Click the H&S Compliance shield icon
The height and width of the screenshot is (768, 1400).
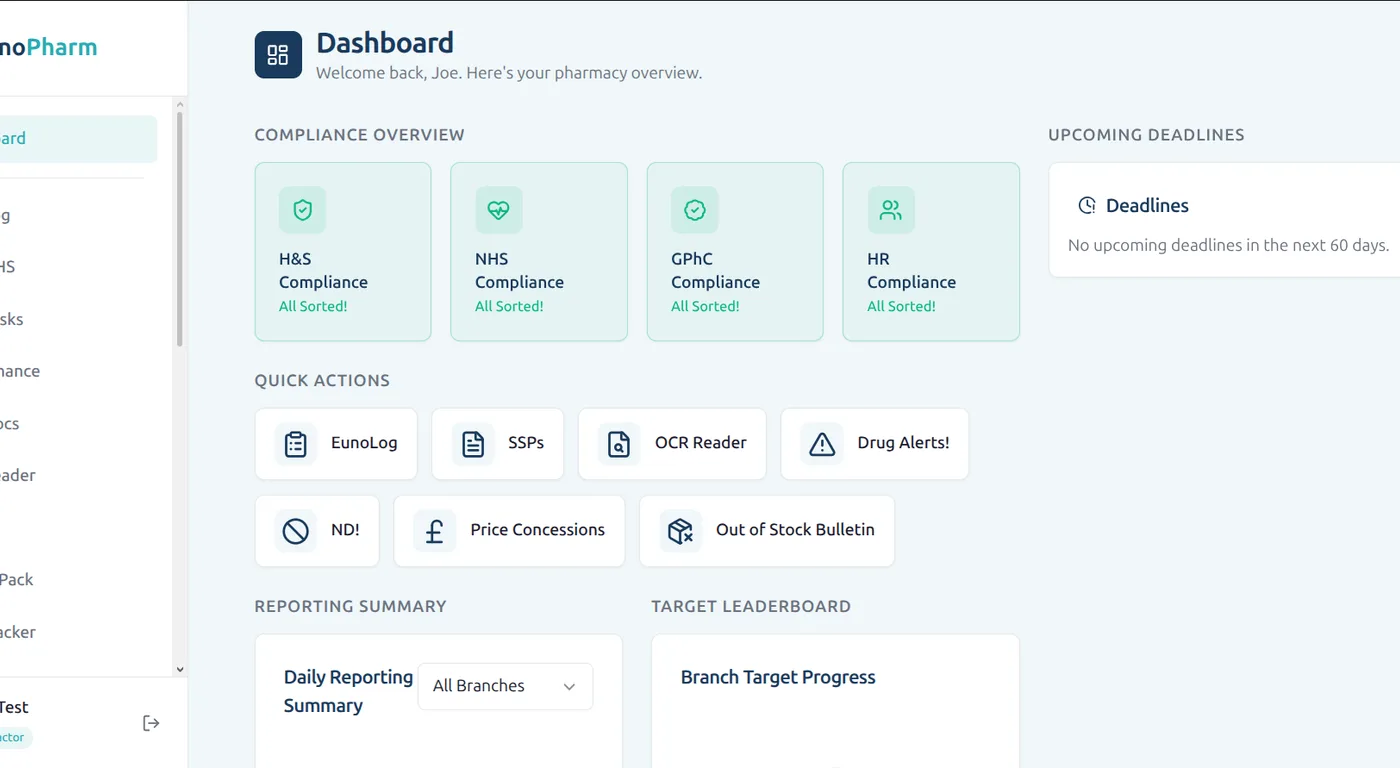click(x=302, y=210)
